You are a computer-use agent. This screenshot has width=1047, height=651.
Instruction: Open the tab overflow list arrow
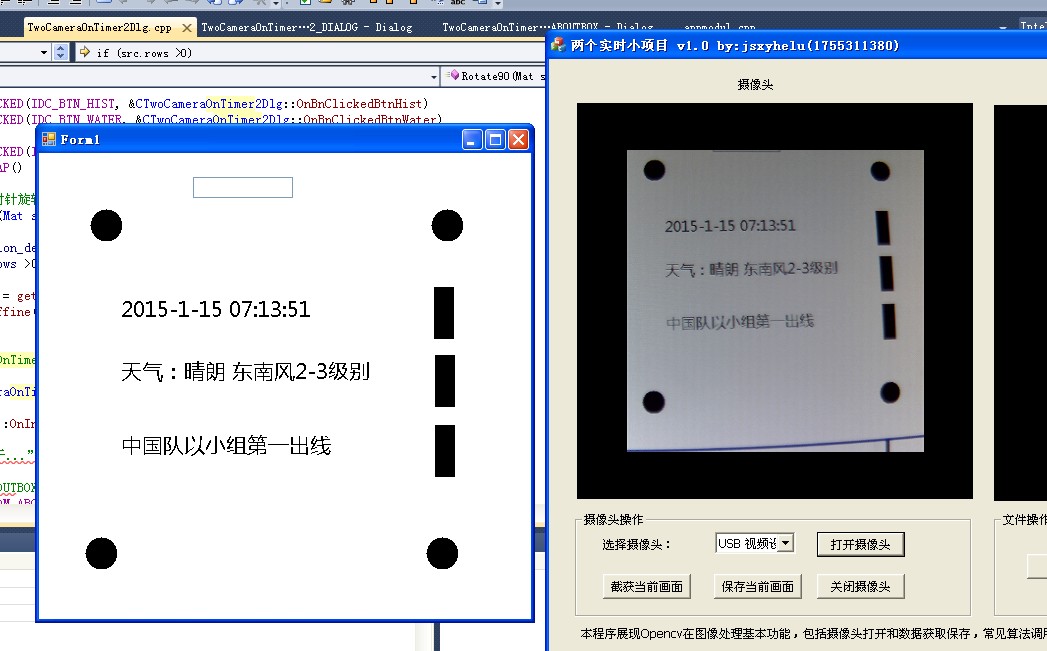pos(1003,27)
